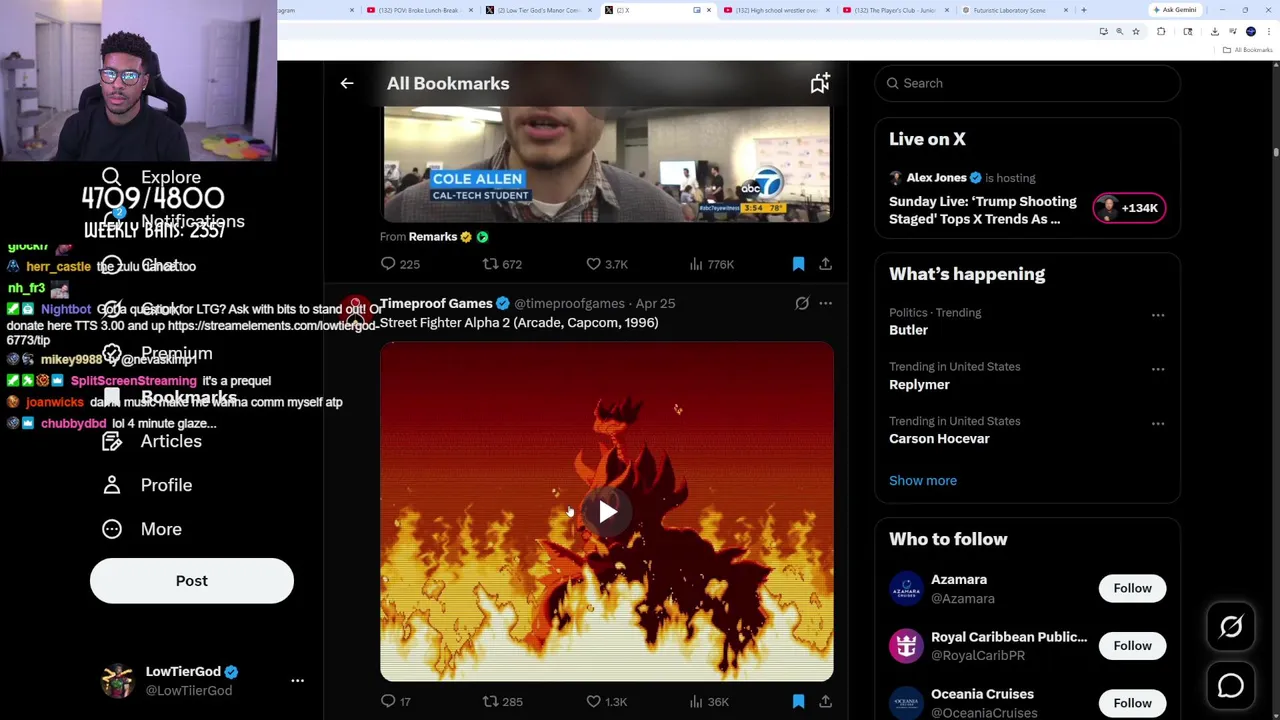
Task: Click the Post button
Action: (192, 581)
